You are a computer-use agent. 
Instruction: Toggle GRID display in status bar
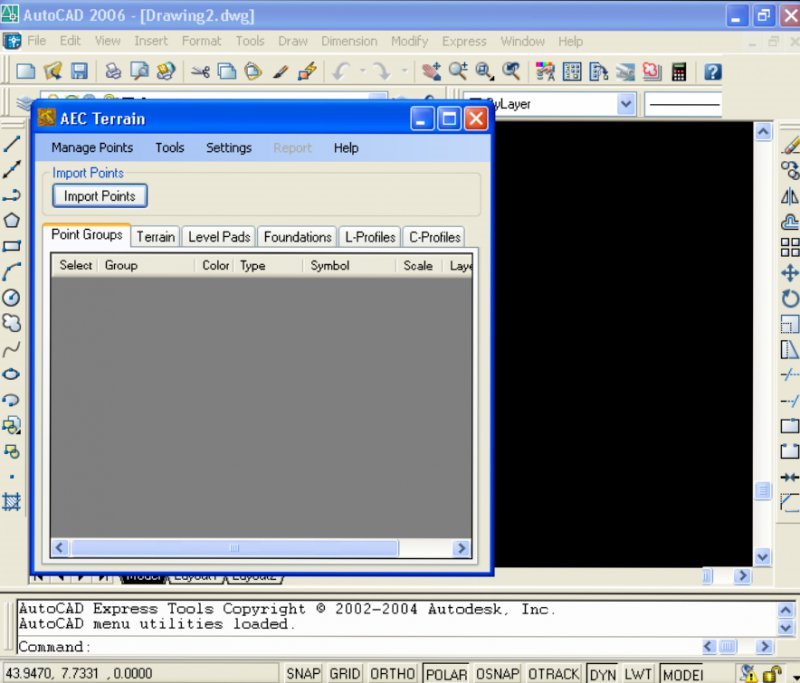point(345,673)
